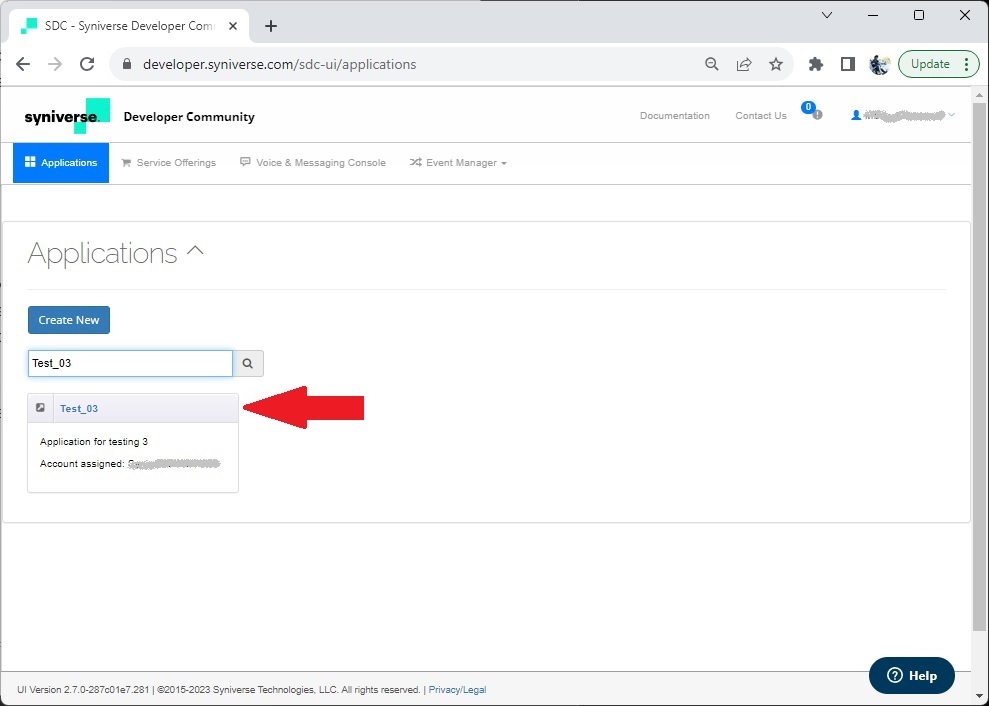The image size is (989, 706).
Task: Open the Documentation link
Action: [x=674, y=115]
